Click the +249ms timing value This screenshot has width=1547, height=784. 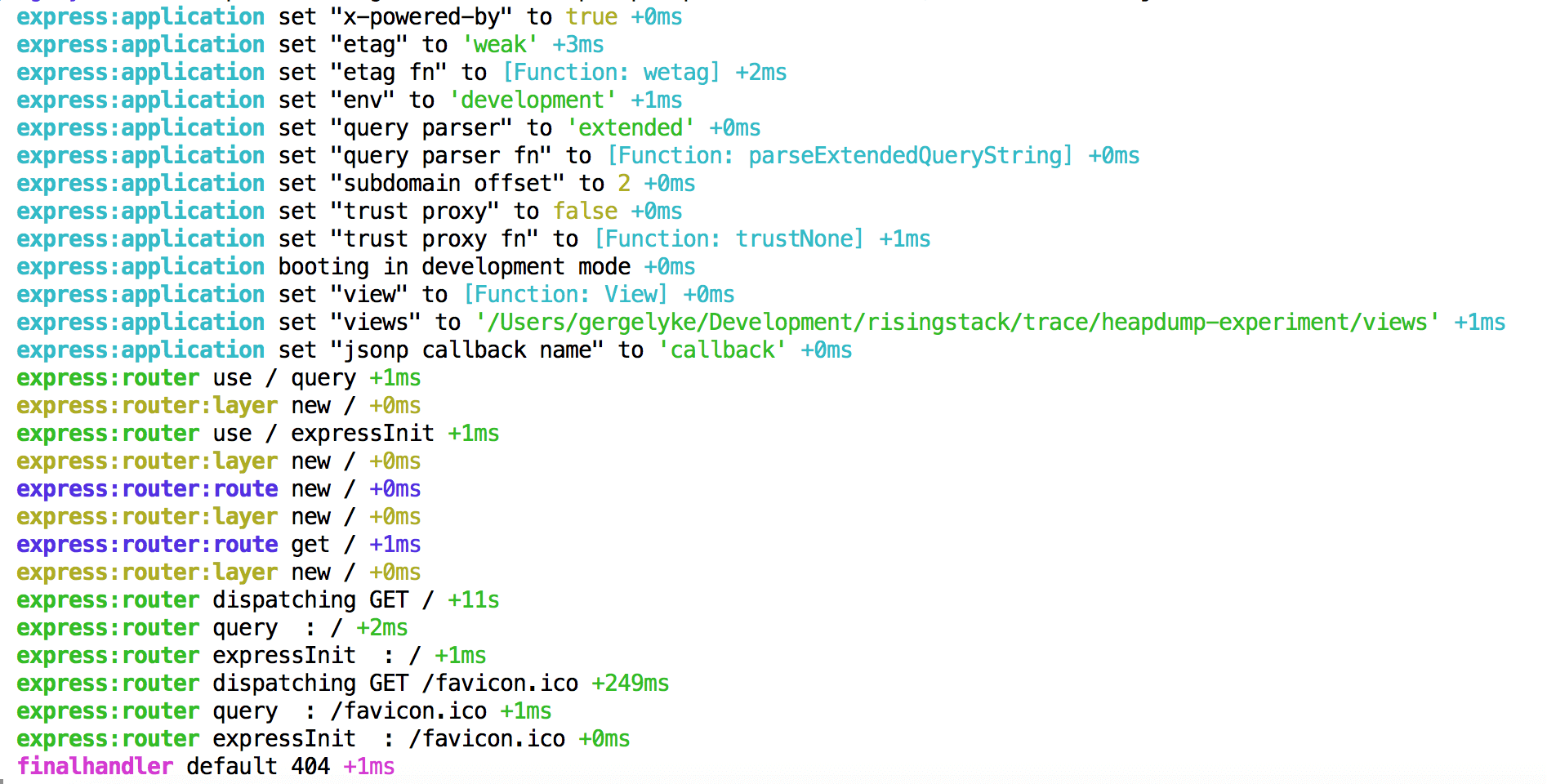pos(631,684)
